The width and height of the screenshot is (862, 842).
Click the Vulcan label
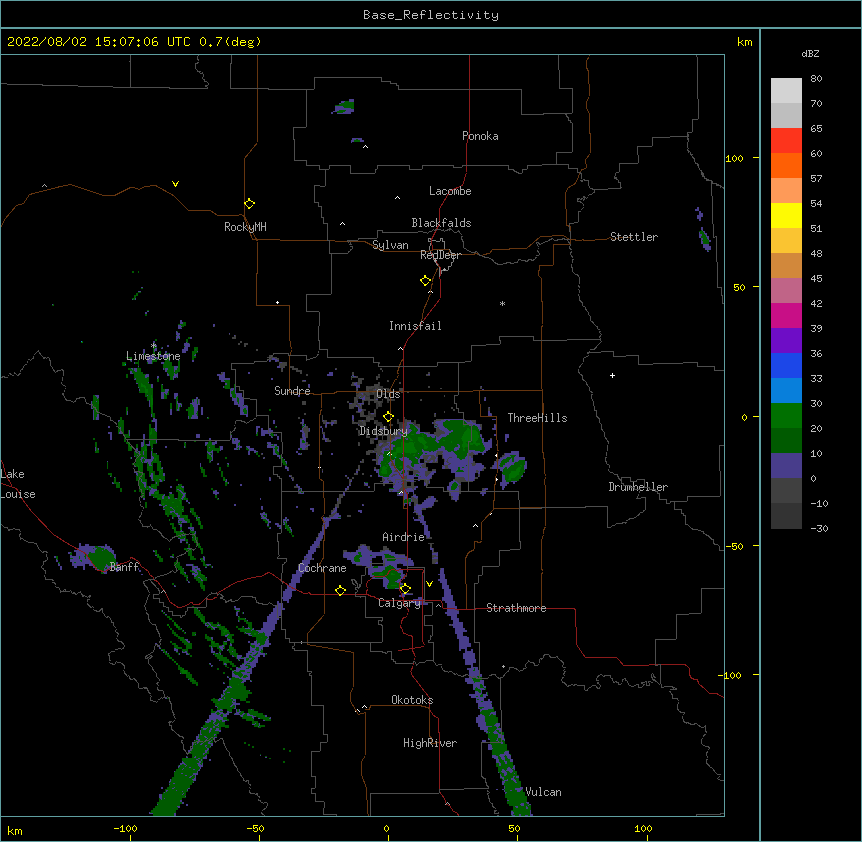click(543, 792)
